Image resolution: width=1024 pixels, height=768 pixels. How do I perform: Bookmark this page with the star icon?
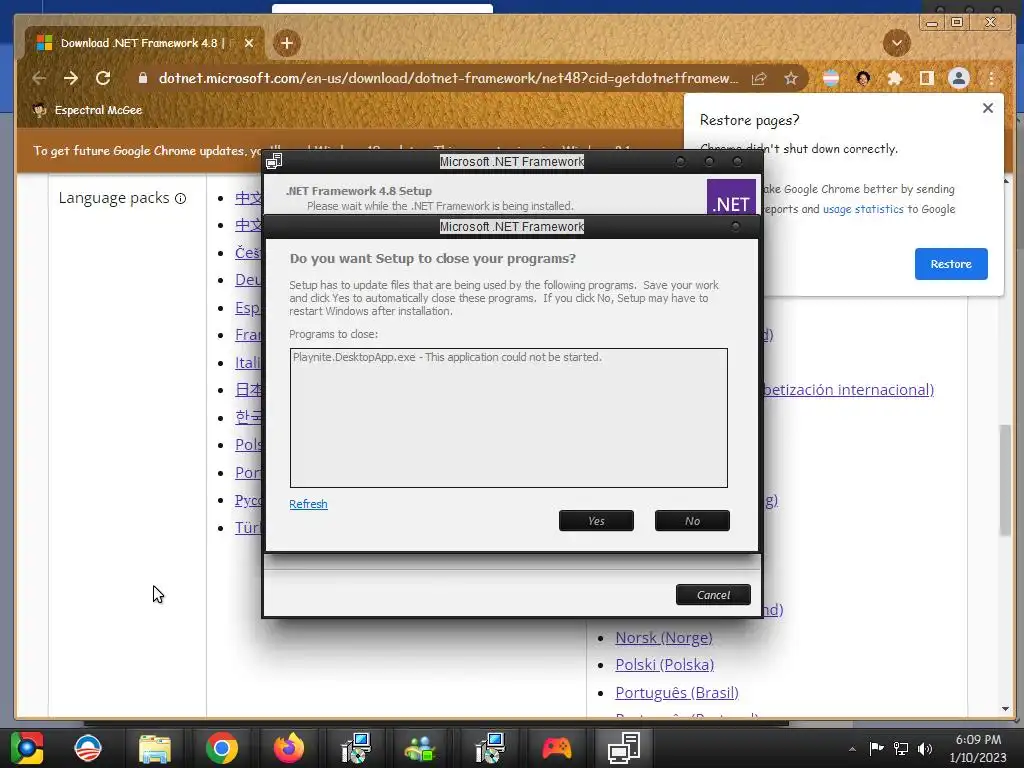[791, 78]
